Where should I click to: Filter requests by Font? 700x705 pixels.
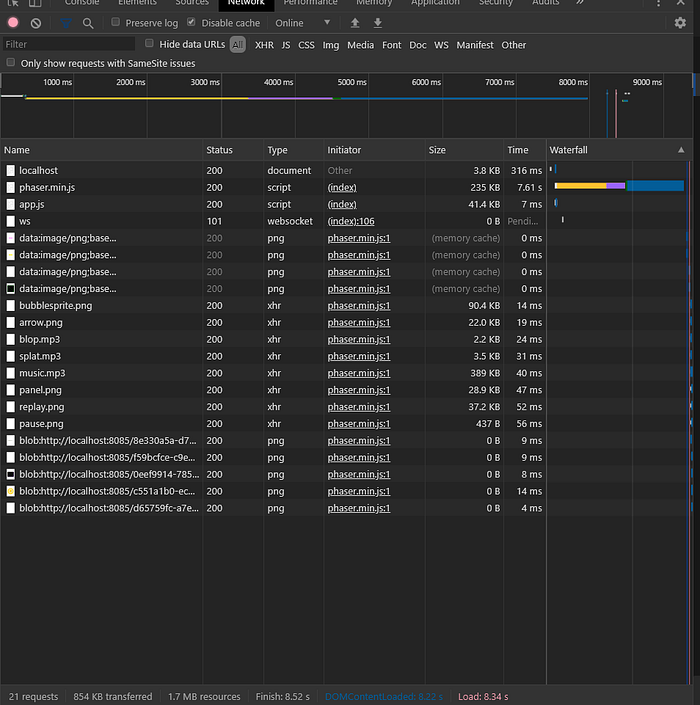[392, 45]
